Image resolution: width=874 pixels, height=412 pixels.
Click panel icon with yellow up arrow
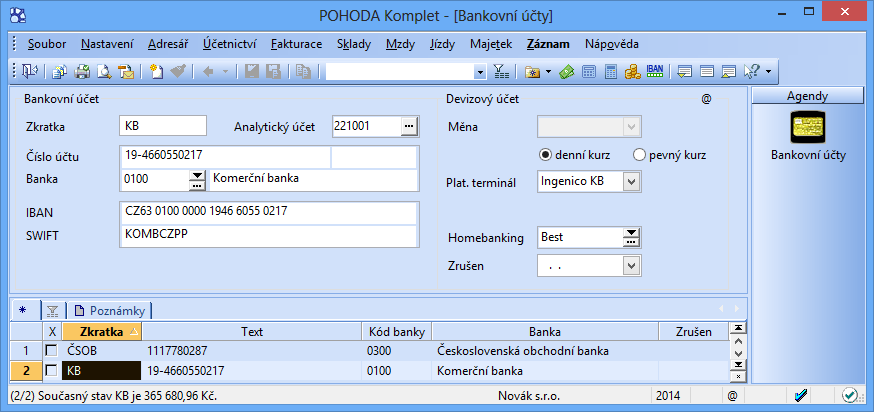[x=729, y=71]
